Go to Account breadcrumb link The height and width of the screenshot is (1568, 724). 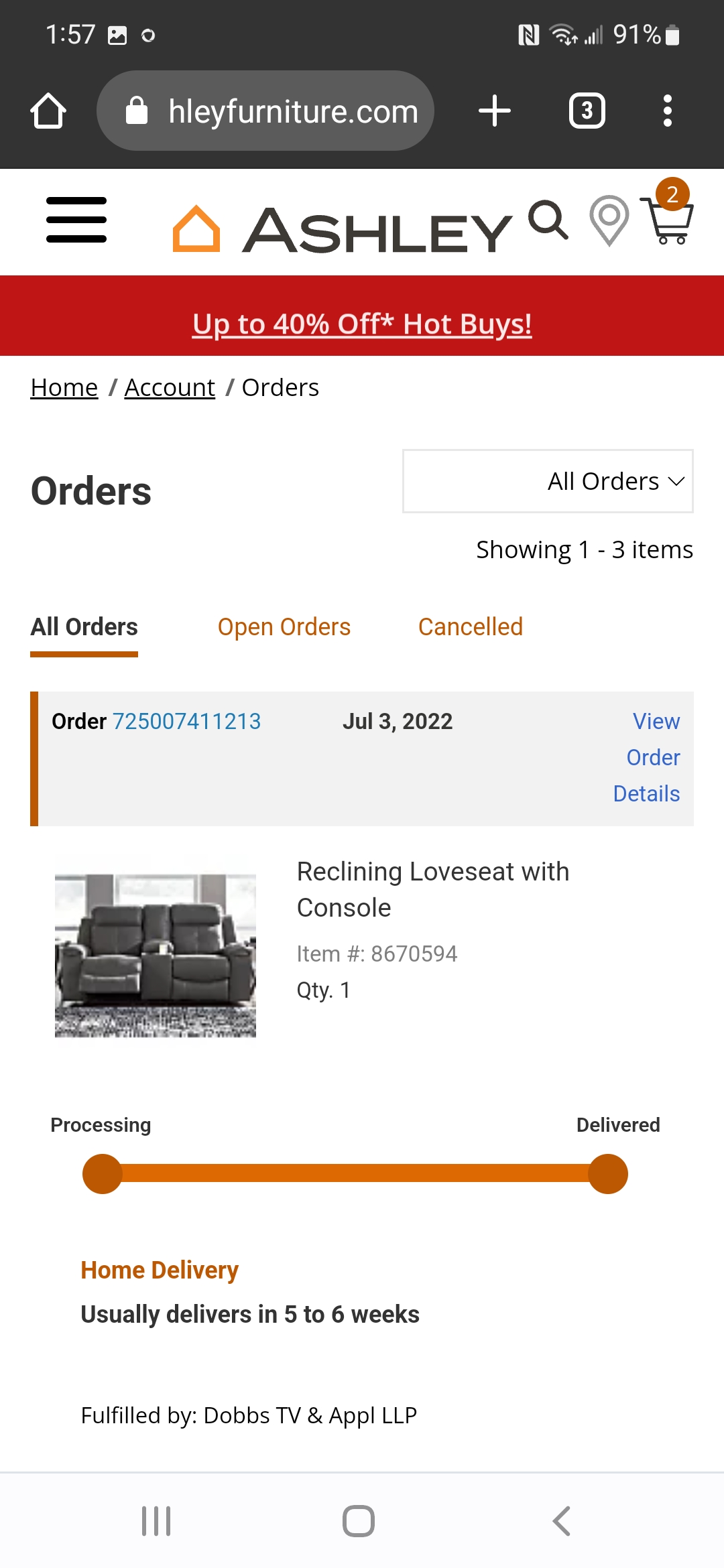point(170,388)
